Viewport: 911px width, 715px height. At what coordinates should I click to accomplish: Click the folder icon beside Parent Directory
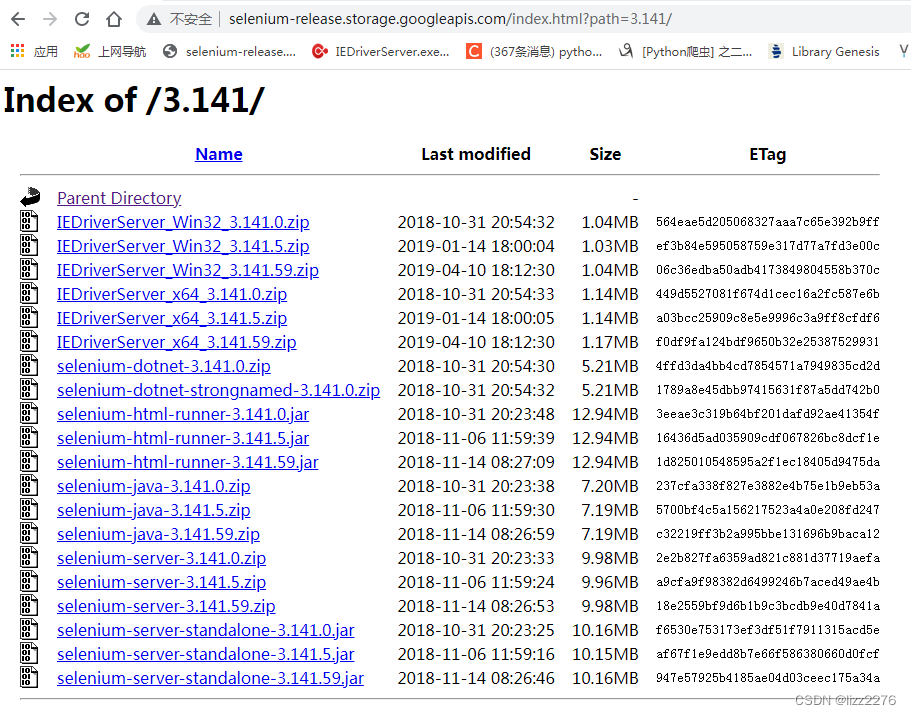tap(29, 197)
